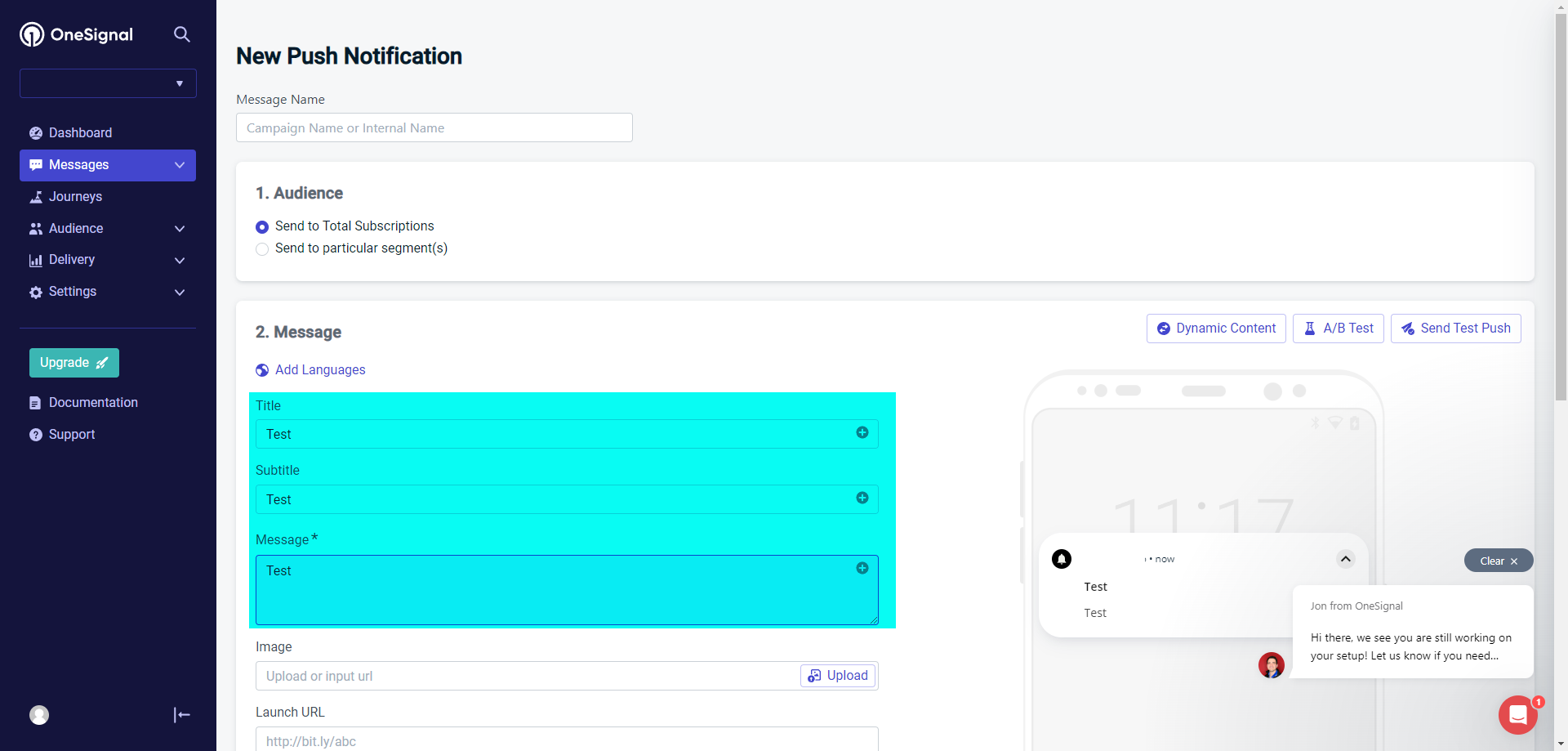Open the search magnifier in sidebar
This screenshot has height=751, width=1568.
coord(182,34)
